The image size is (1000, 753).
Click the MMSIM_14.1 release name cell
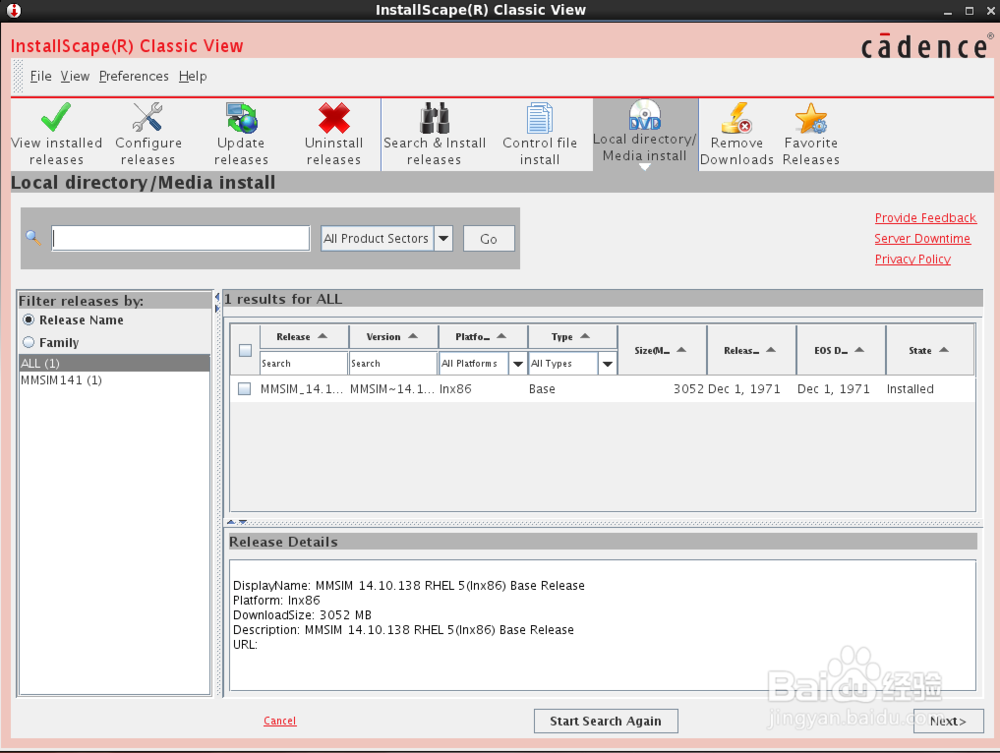click(302, 389)
